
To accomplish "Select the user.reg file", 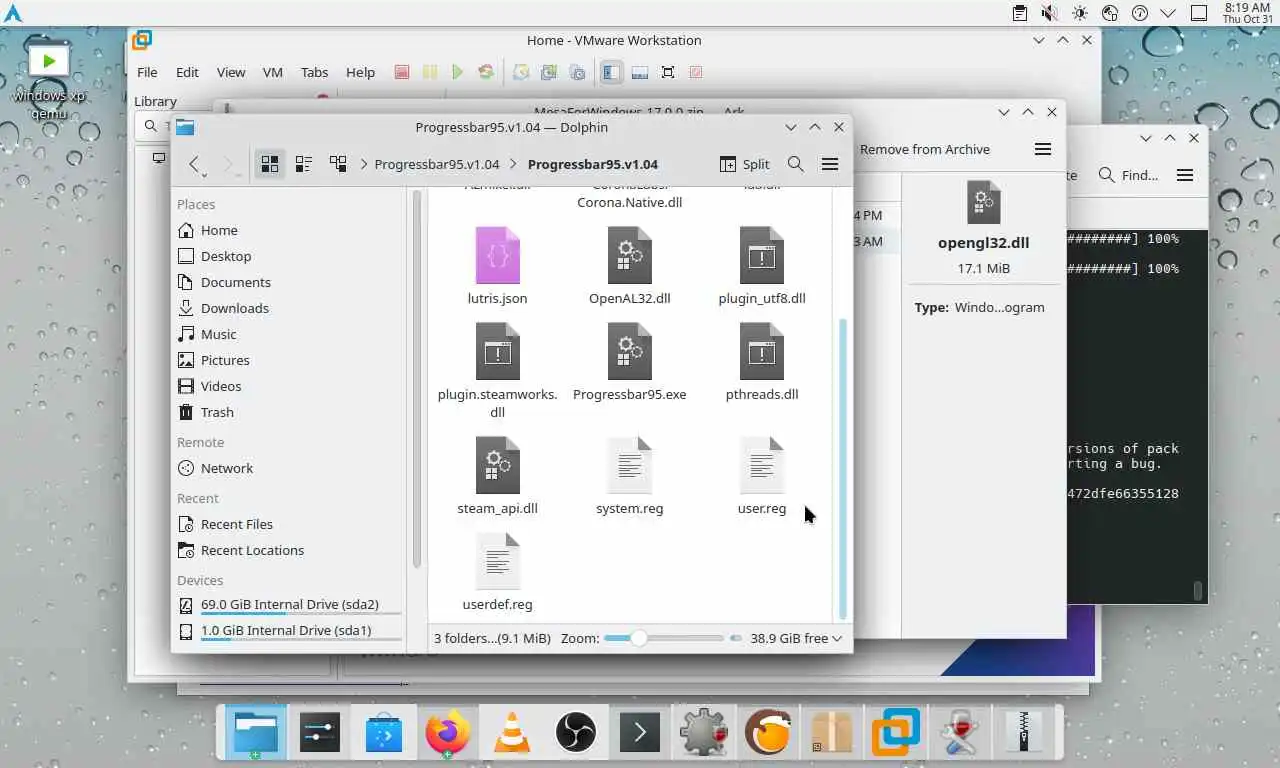I will tap(762, 475).
